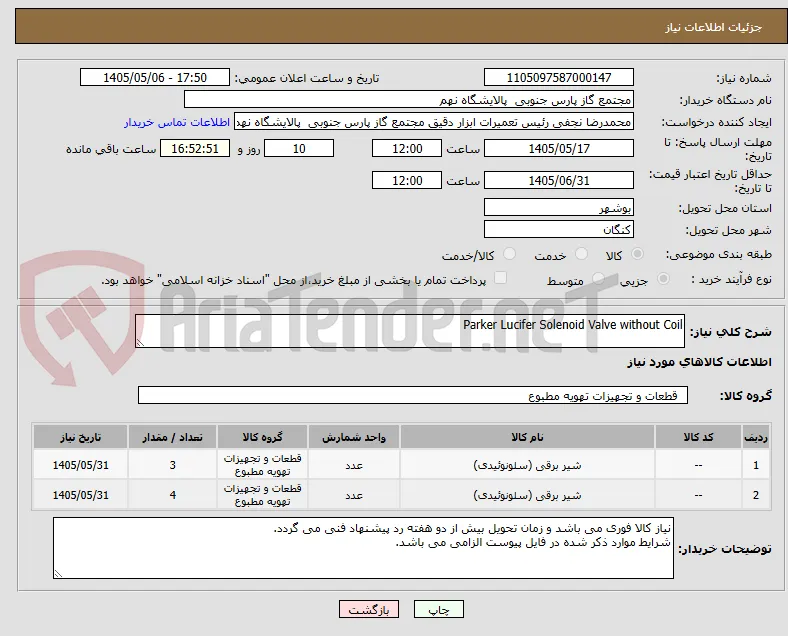Click the buyer notes text area

[x=363, y=548]
